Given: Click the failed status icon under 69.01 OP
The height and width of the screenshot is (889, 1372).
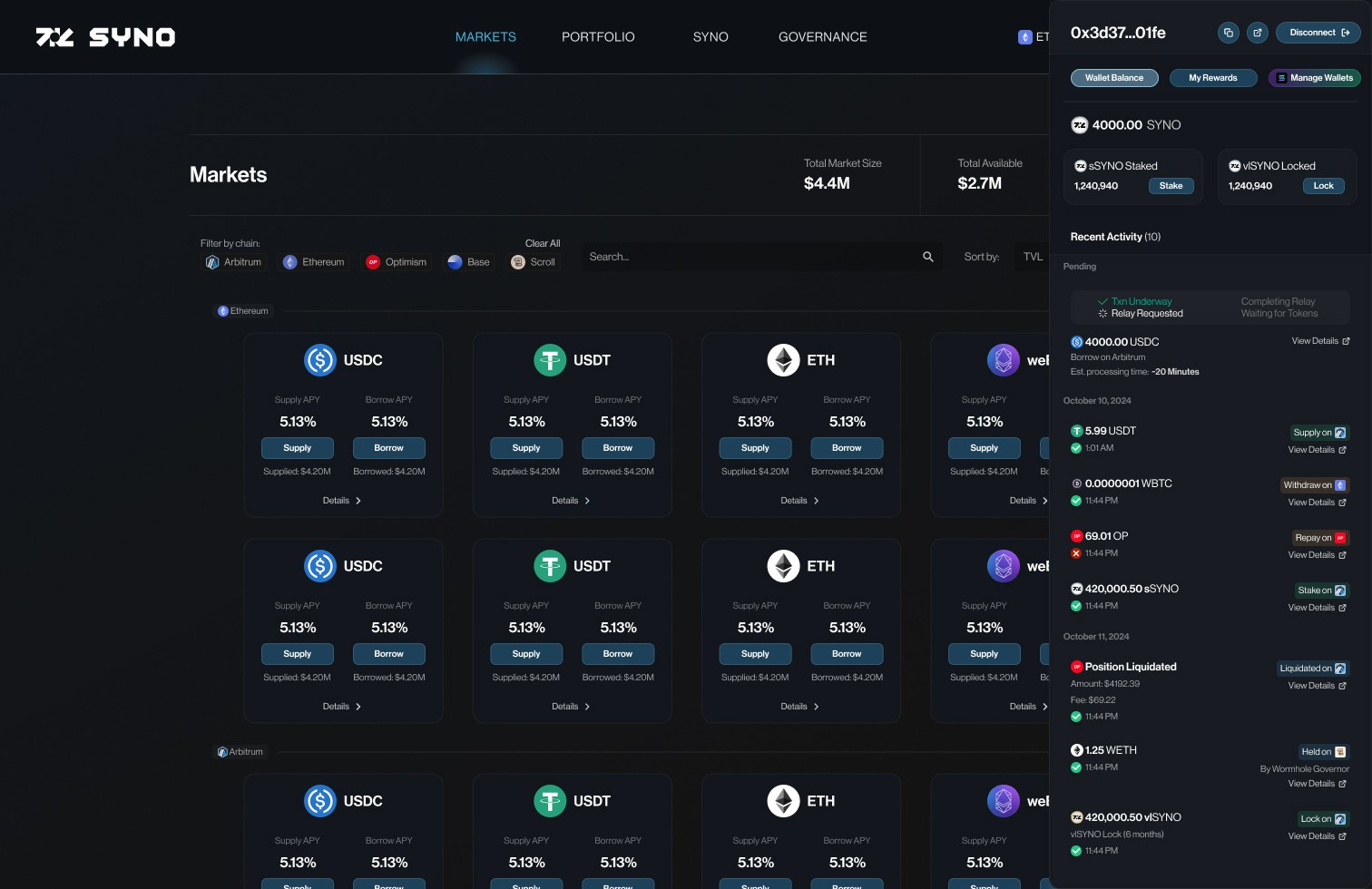Looking at the screenshot, I should [1076, 553].
